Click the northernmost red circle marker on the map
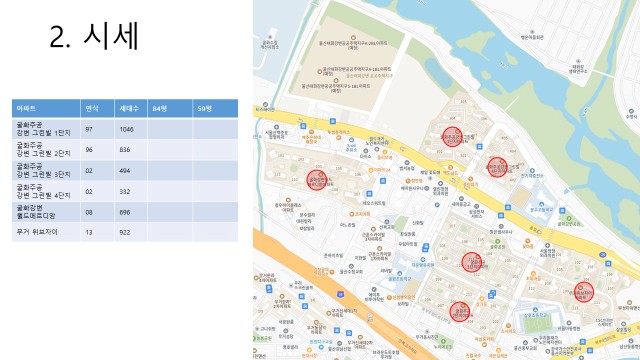This screenshot has height=360, width=640. (x=452, y=137)
